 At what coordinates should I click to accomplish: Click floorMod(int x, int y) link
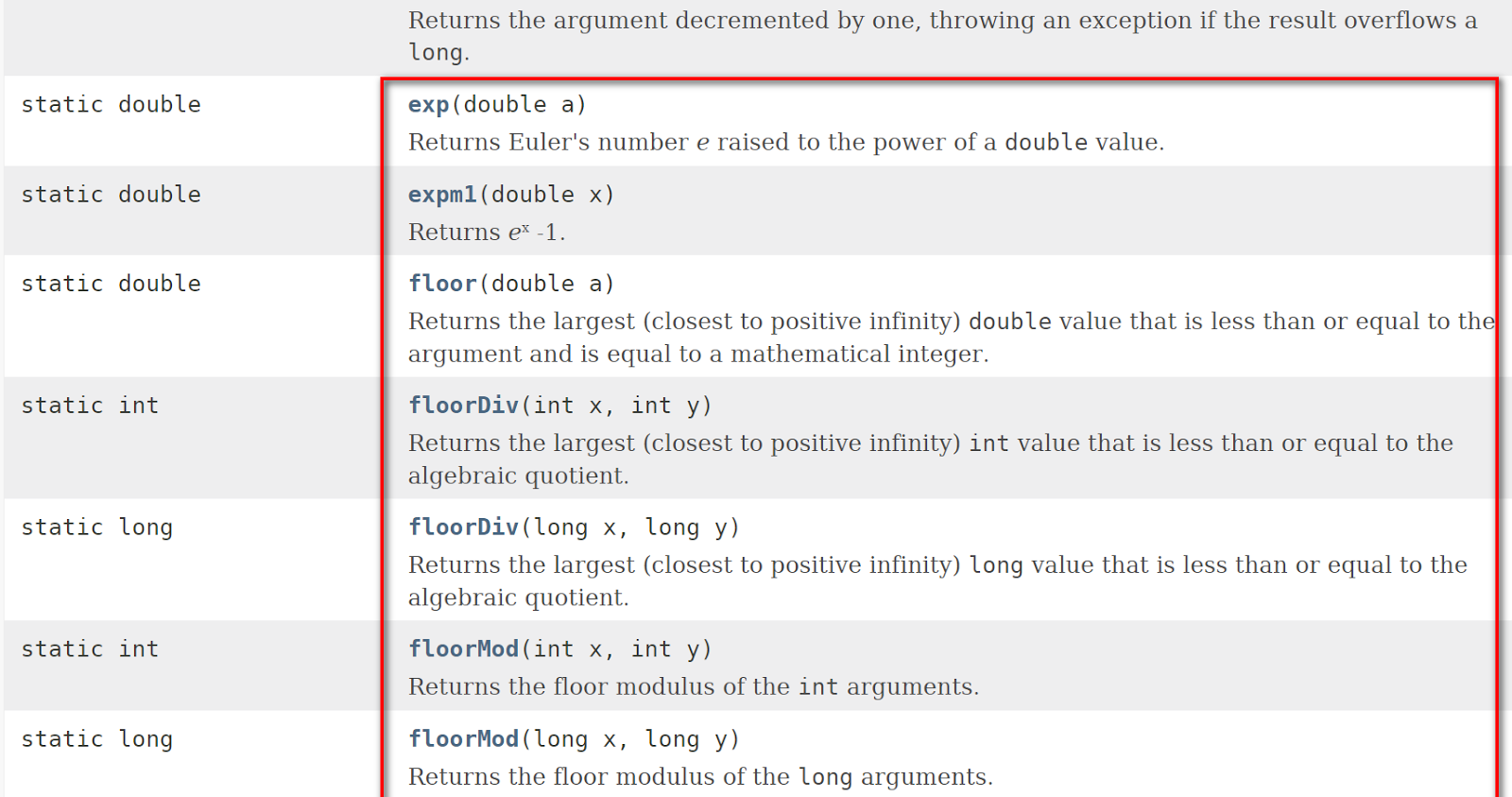tap(463, 649)
